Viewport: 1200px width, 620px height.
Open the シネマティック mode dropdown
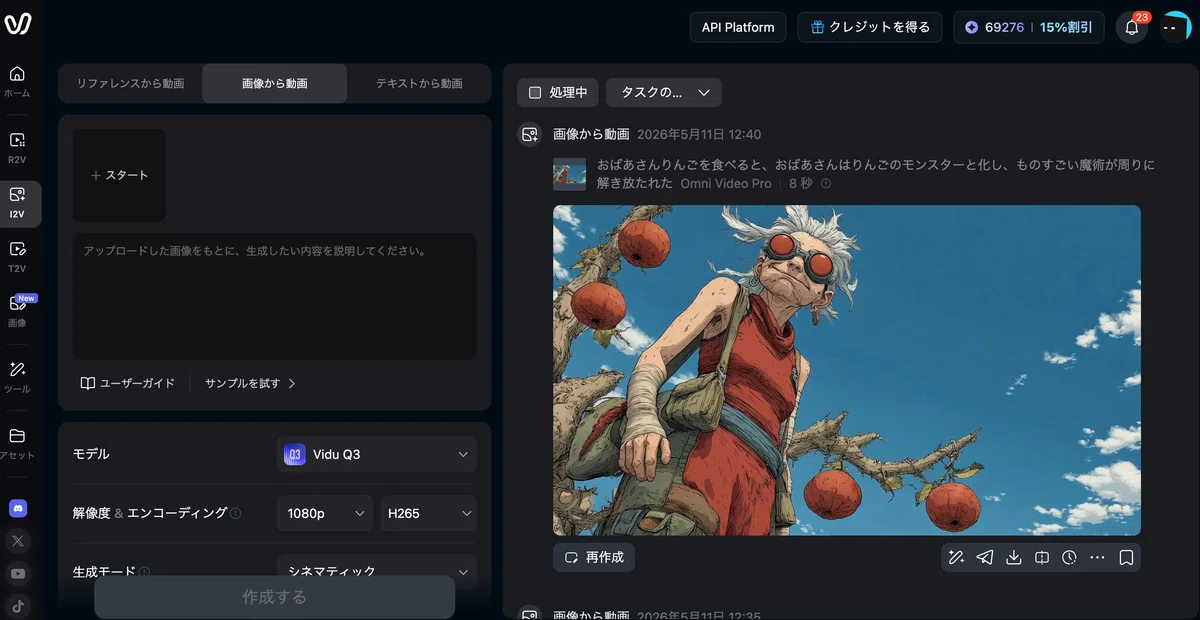377,571
